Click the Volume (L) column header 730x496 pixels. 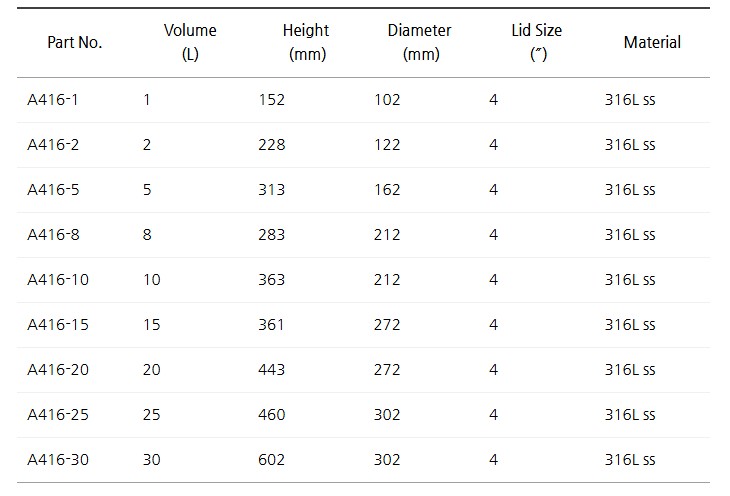coord(190,42)
